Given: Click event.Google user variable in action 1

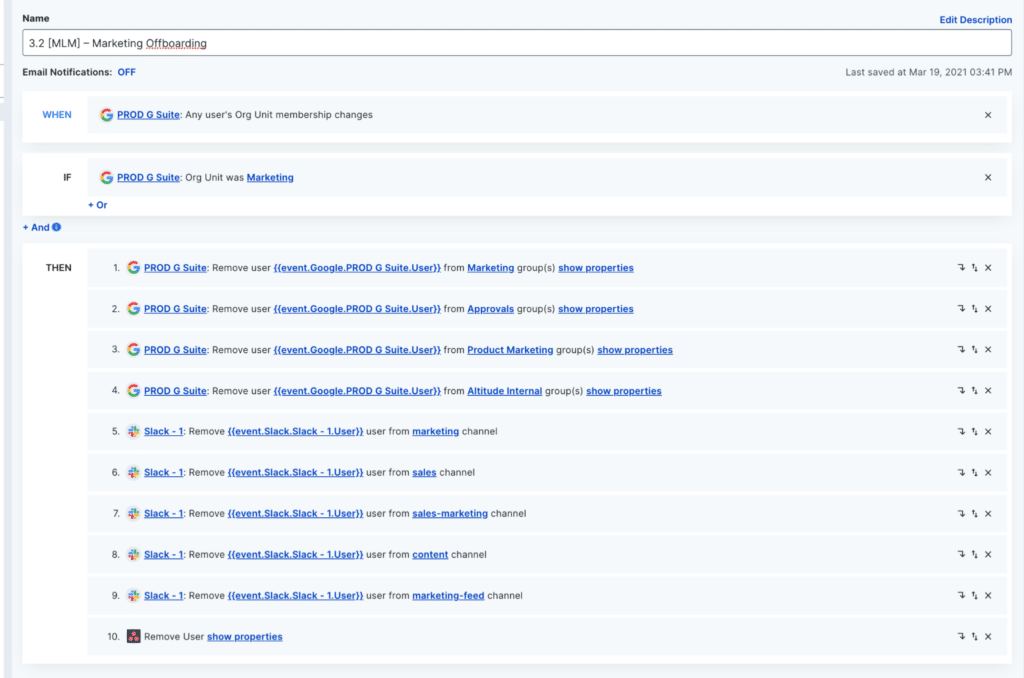Looking at the screenshot, I should 357,268.
